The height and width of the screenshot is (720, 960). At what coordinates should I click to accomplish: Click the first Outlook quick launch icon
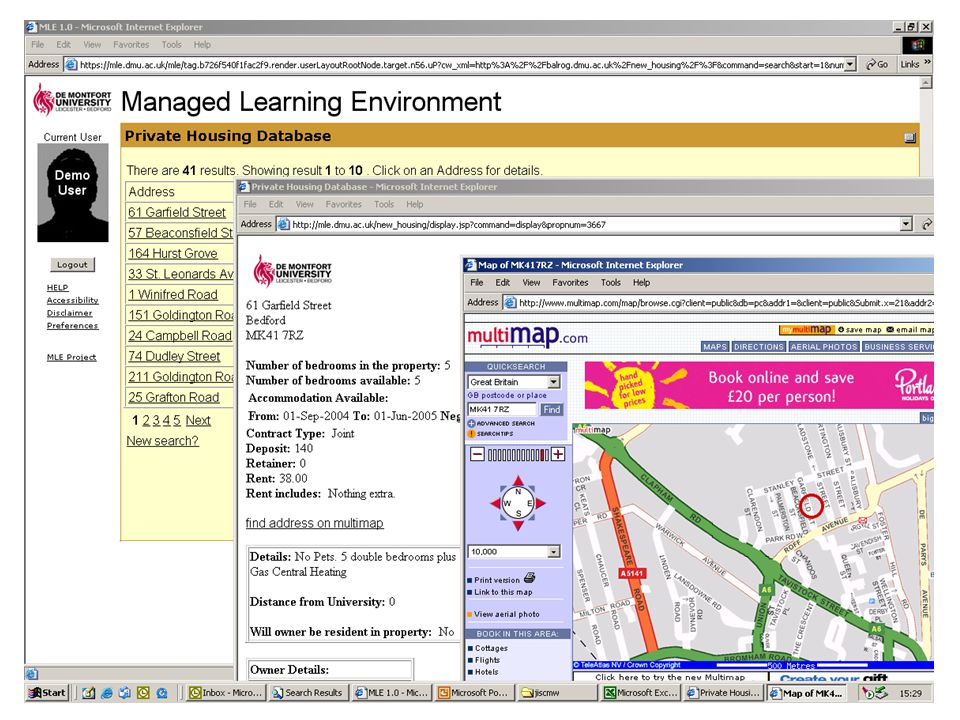[125, 692]
